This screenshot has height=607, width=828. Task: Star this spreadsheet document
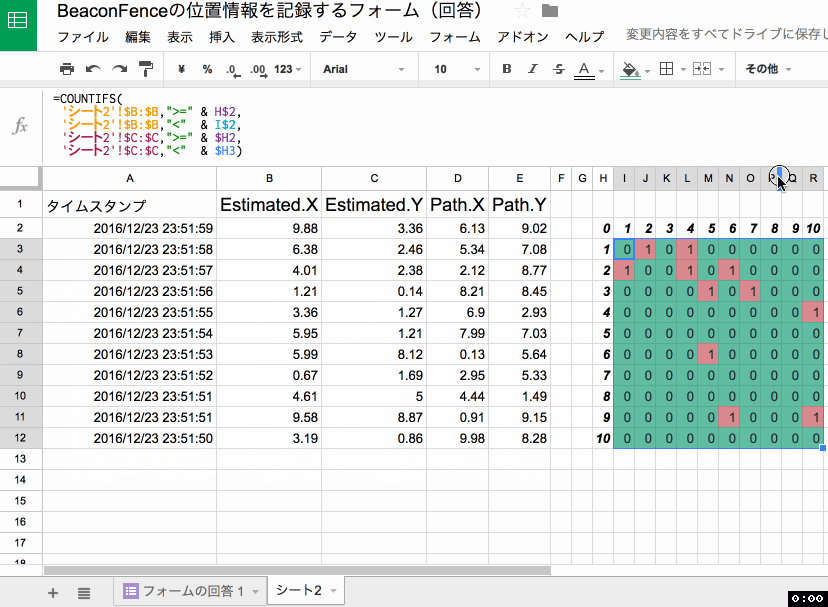[522, 11]
